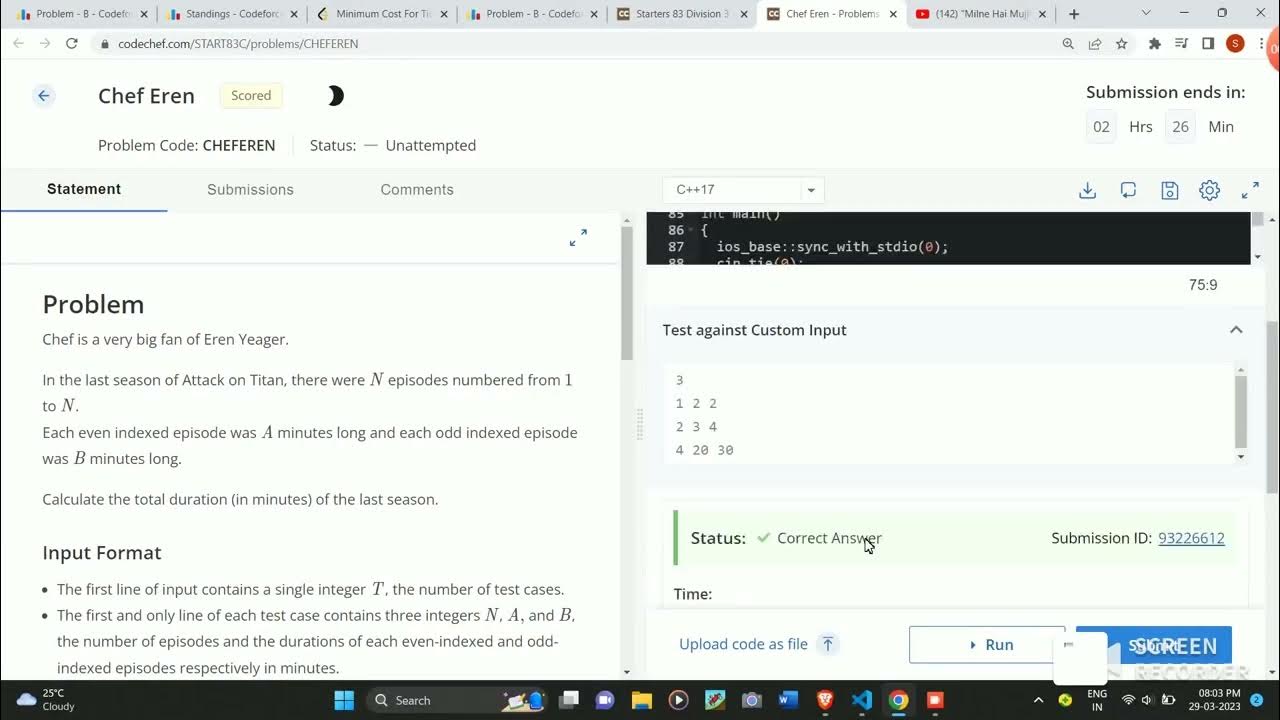This screenshot has height=720, width=1280.
Task: Toggle the browser side panel icon
Action: [1208, 44]
